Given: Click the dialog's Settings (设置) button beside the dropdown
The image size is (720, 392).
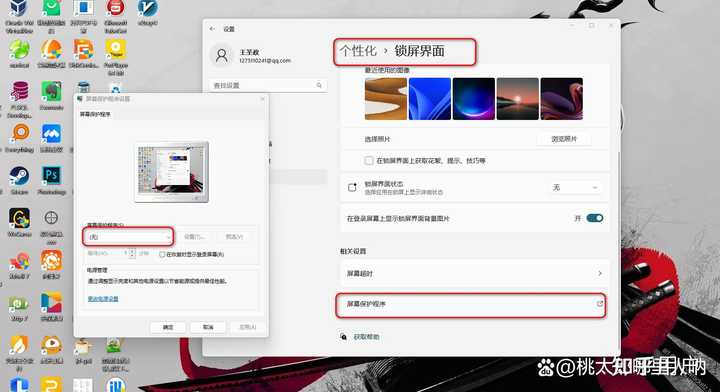Looking at the screenshot, I should [x=194, y=237].
